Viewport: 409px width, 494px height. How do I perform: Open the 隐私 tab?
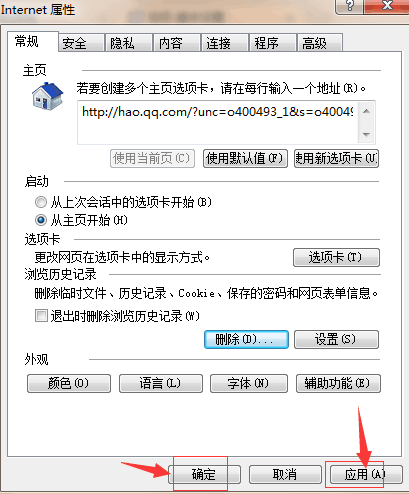[129, 43]
